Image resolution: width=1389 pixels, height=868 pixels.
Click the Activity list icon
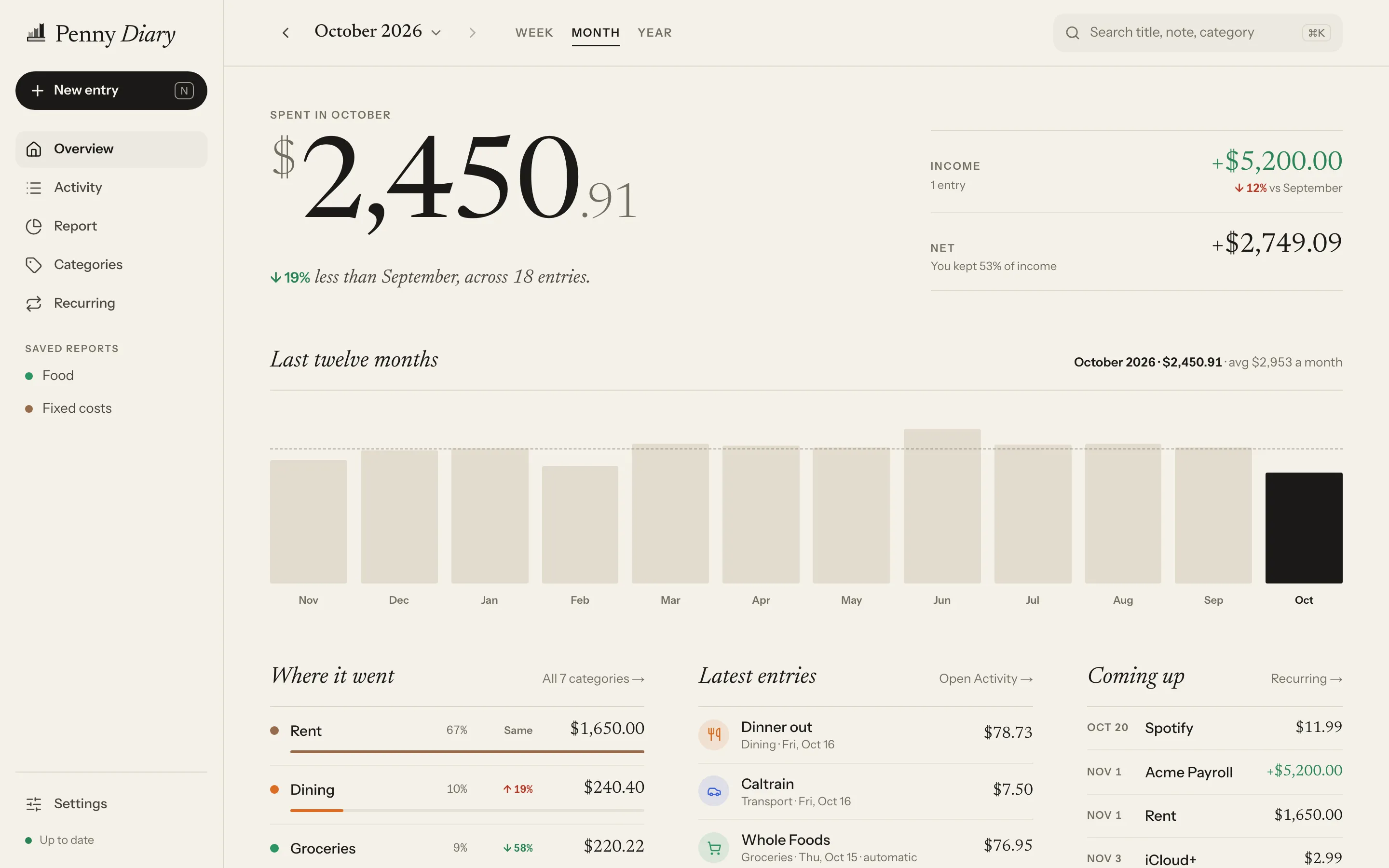[x=34, y=188]
